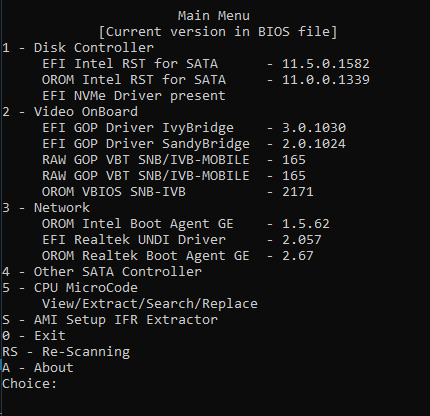Select the AMI Setup IFR Extractor entry
The height and width of the screenshot is (416, 430).
[110, 320]
